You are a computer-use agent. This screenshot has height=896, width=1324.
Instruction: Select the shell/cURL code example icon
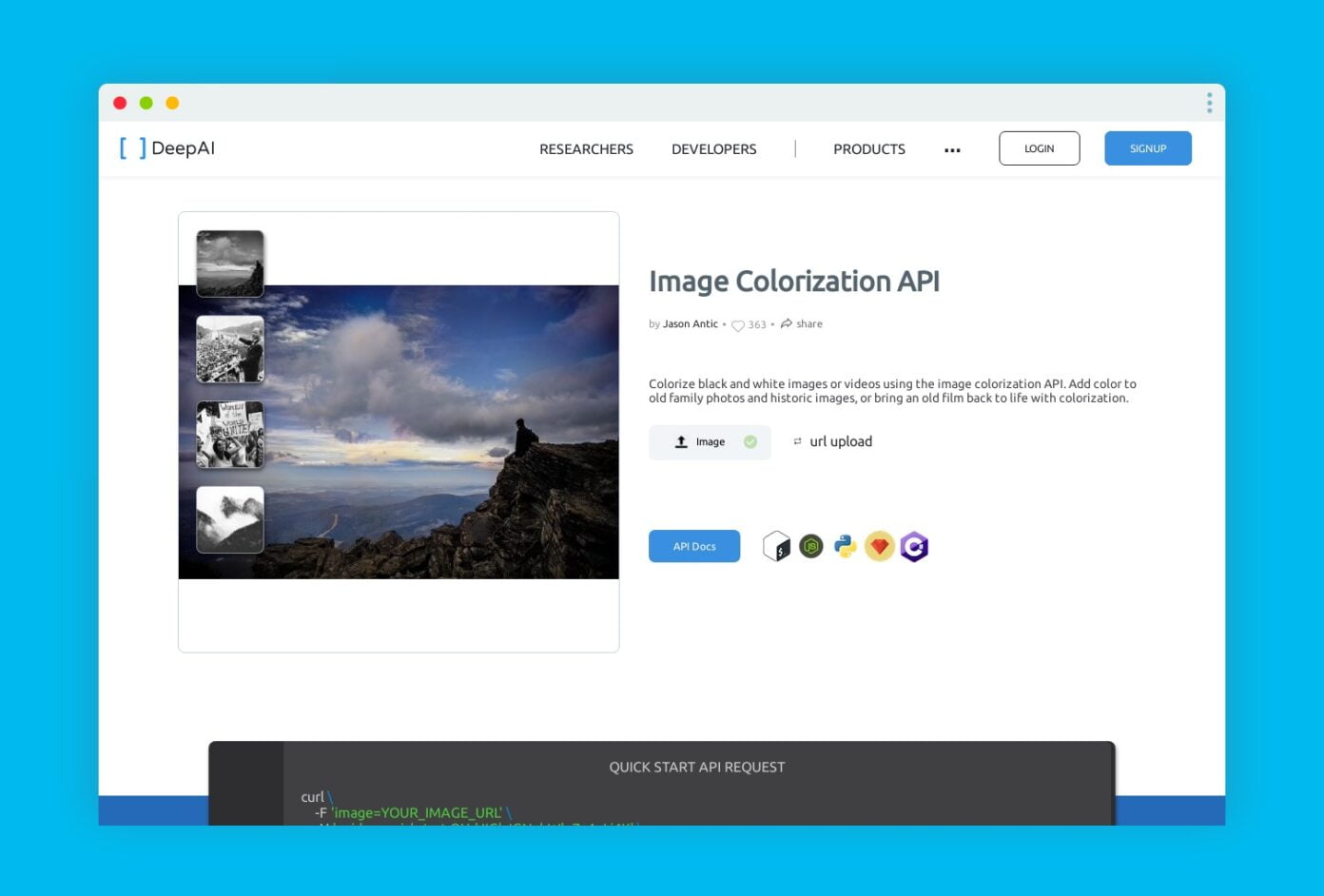(776, 545)
